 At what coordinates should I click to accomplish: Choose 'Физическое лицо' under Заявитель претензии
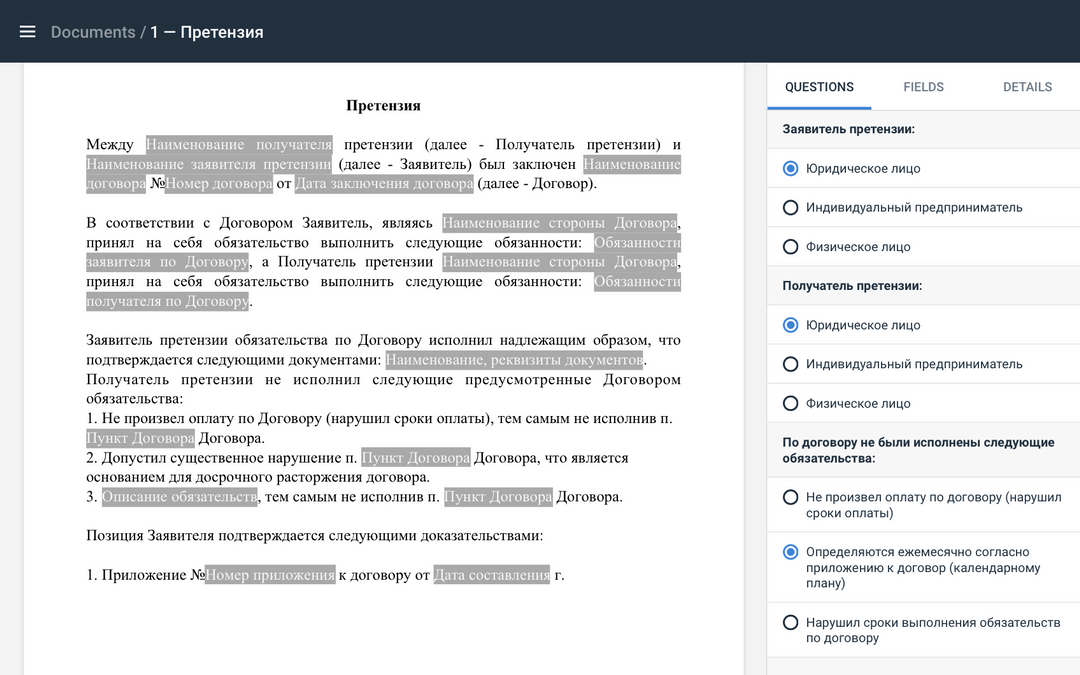point(791,247)
